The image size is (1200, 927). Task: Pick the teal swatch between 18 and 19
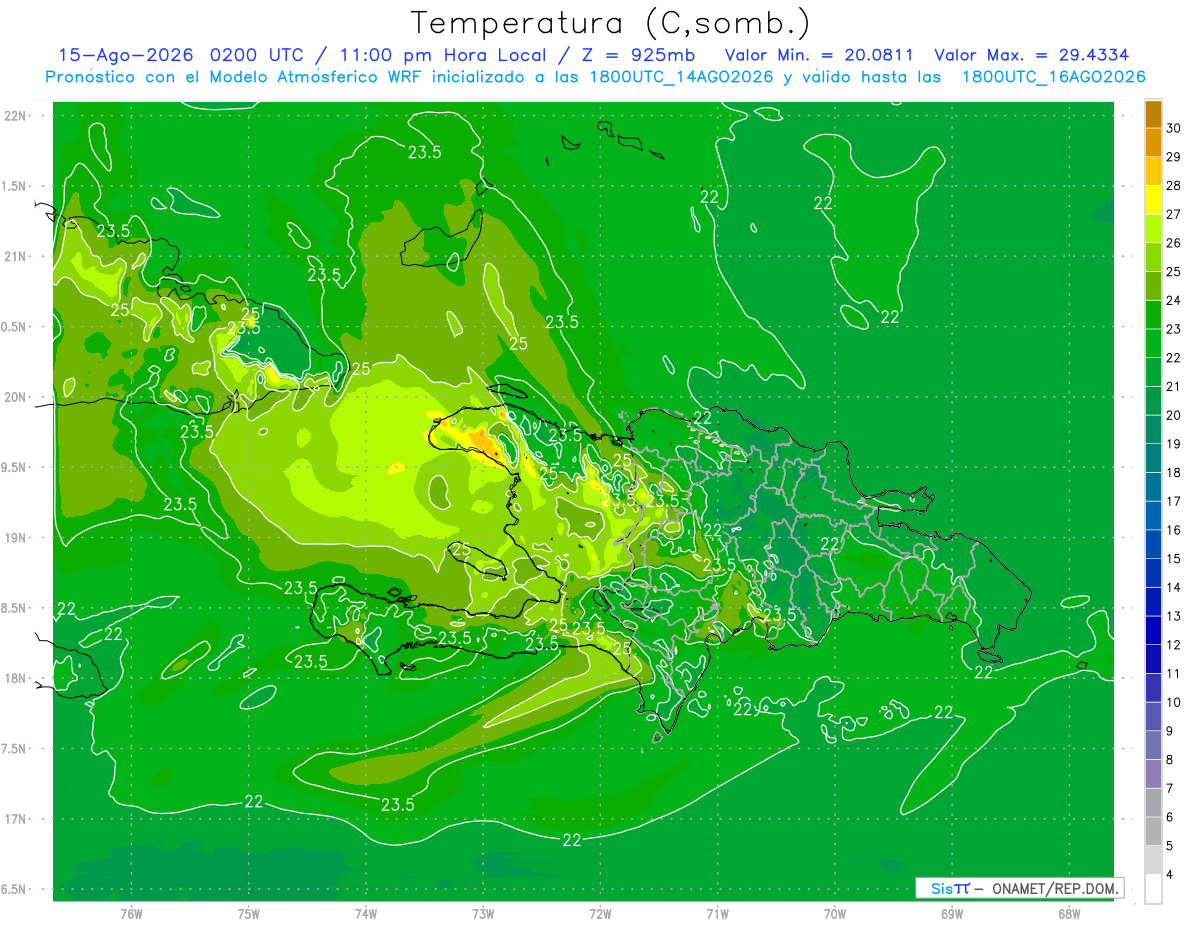[1153, 458]
